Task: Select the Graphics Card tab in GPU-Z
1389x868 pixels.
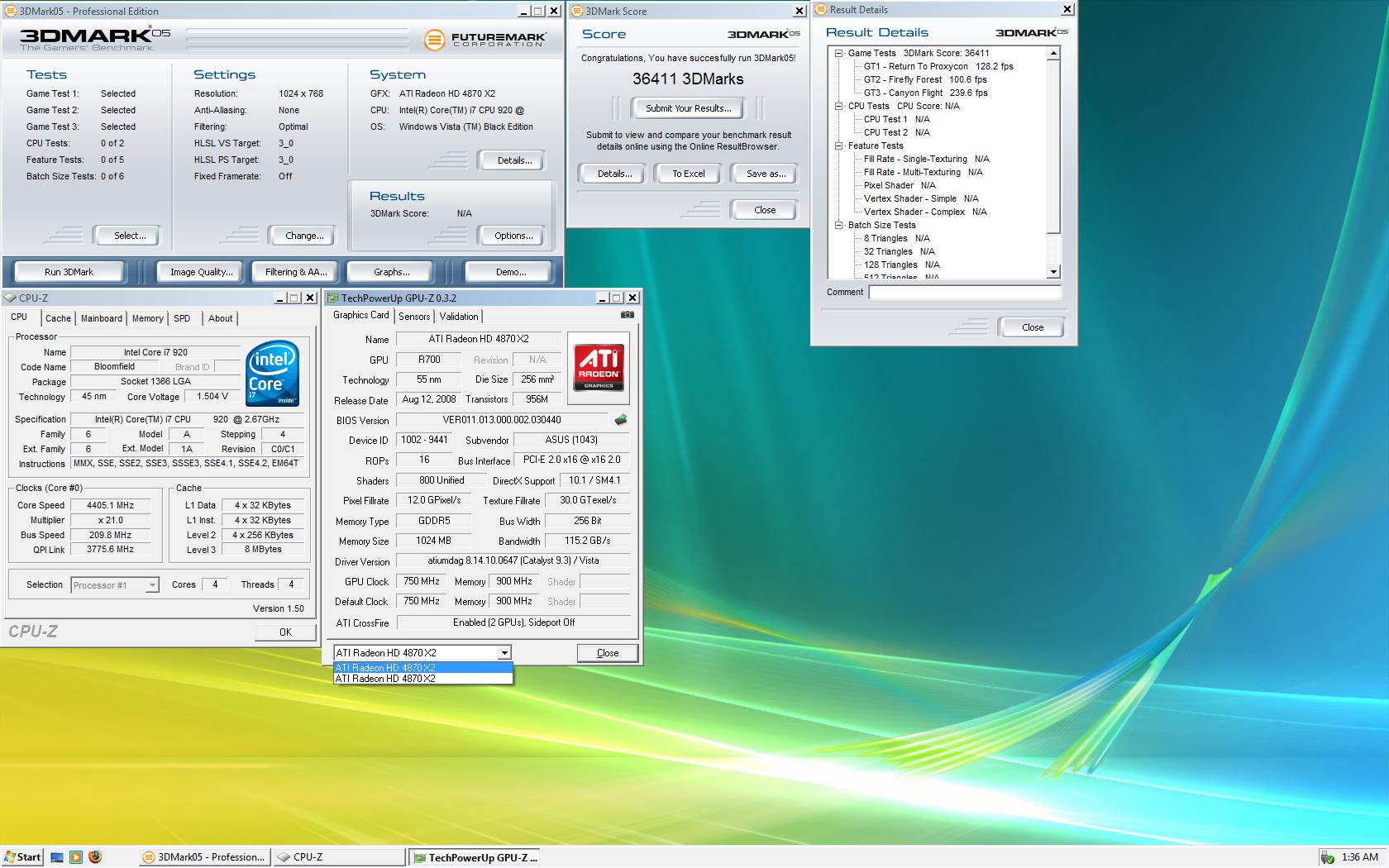Action: 360,315
